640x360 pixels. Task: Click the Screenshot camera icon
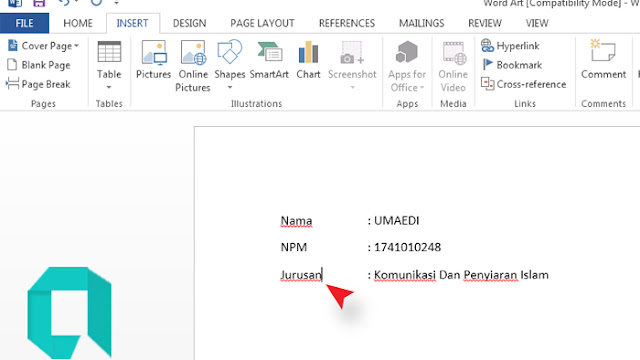pos(351,53)
